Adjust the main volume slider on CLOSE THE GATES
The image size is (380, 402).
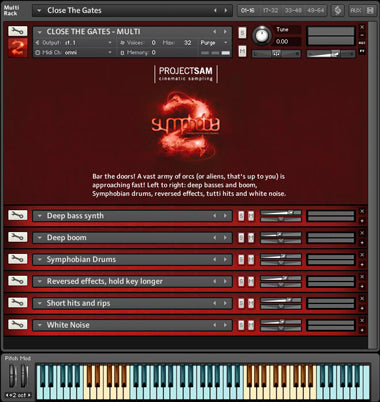click(331, 54)
